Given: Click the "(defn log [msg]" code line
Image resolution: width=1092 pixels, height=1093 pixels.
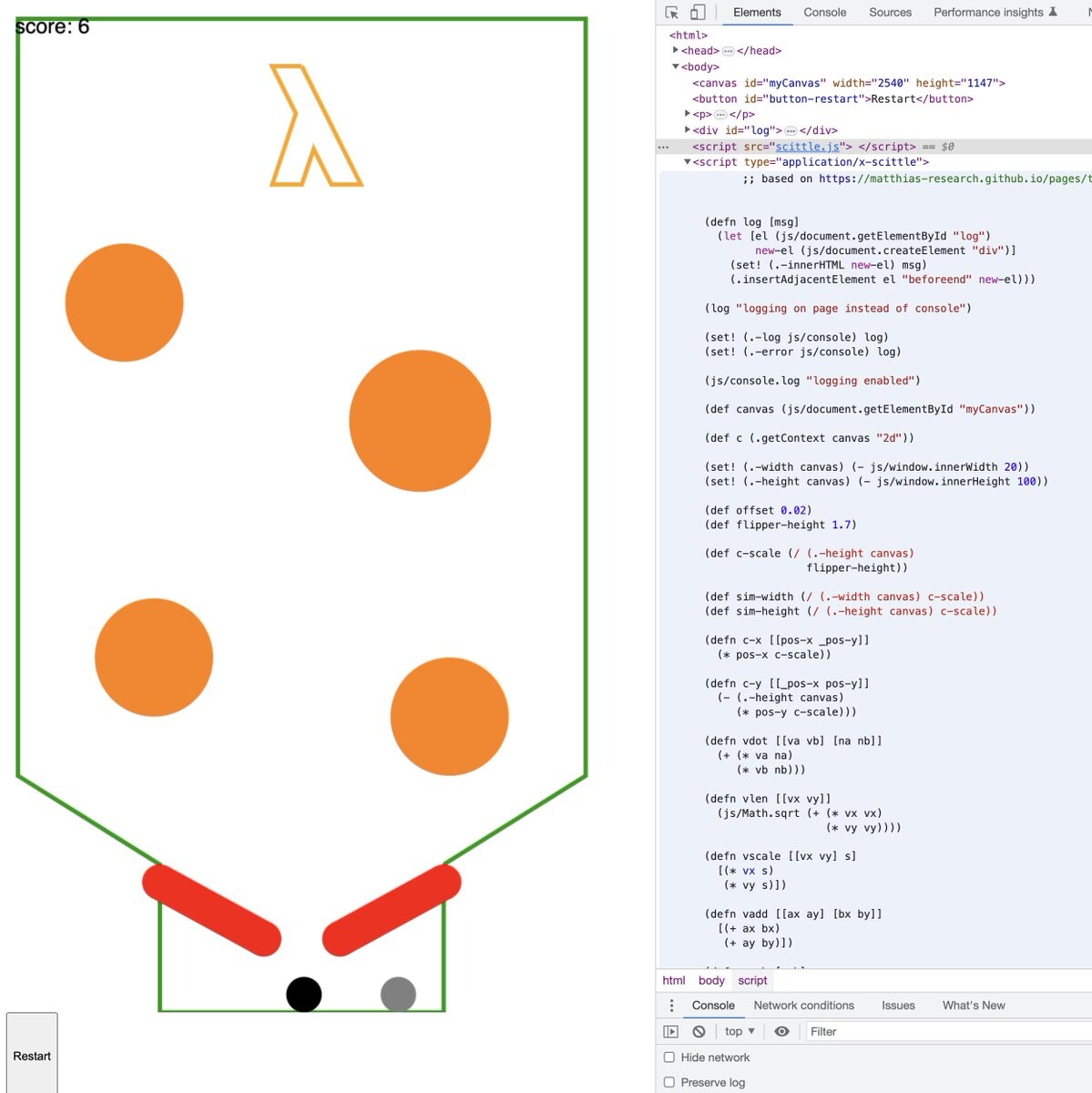Looking at the screenshot, I should pos(751,221).
